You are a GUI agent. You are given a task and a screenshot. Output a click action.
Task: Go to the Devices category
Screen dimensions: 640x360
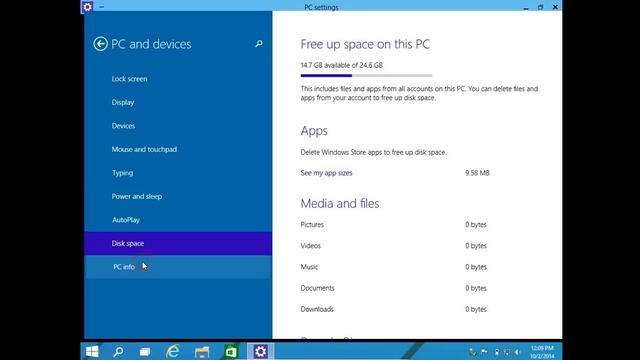click(x=178, y=126)
